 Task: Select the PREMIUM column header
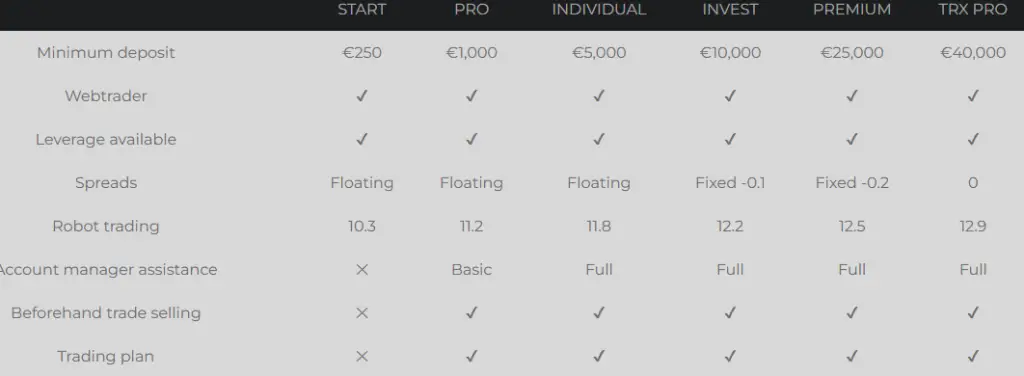coord(852,10)
